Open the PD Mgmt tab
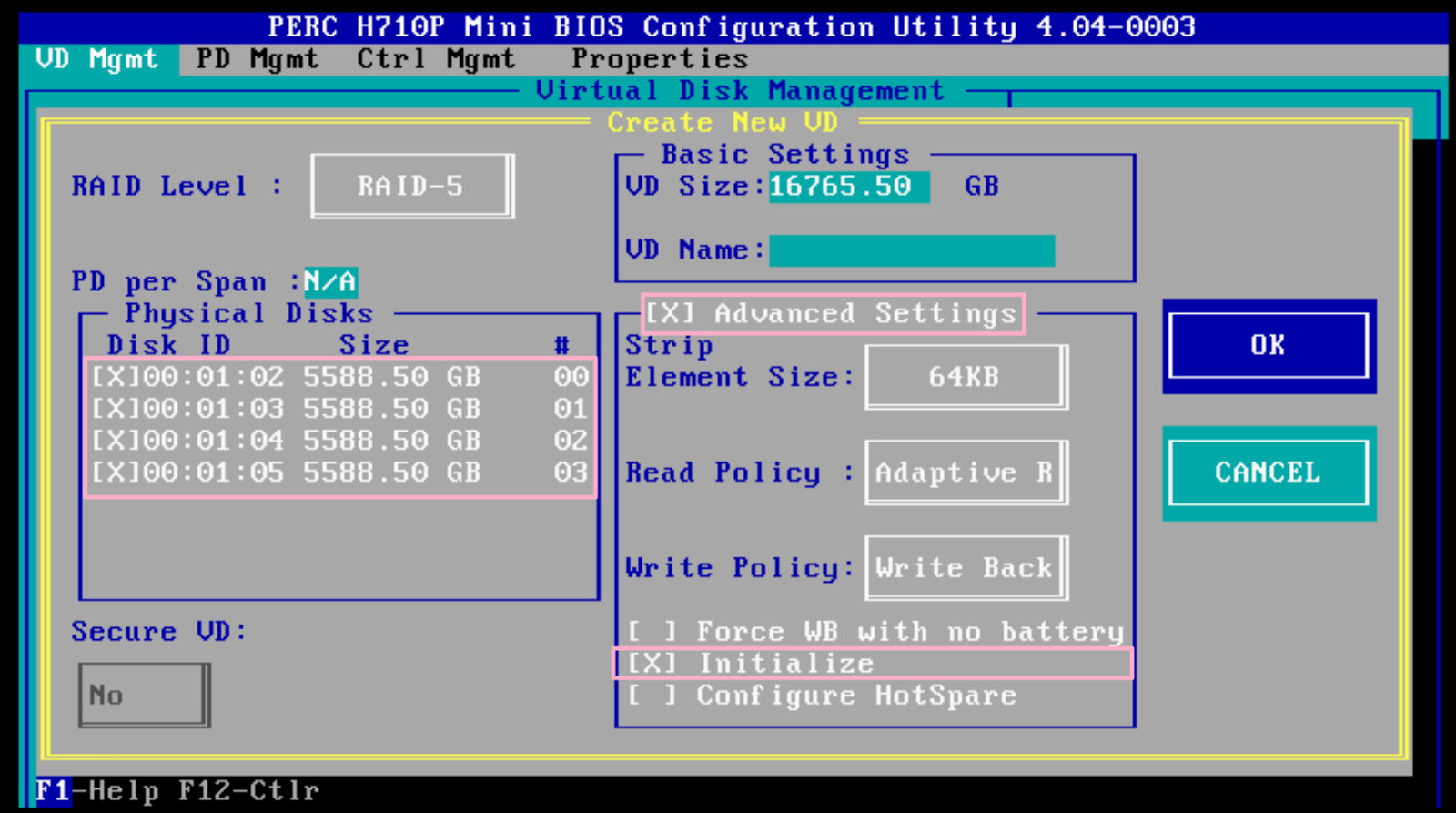The width and height of the screenshot is (1456, 813). [x=258, y=59]
